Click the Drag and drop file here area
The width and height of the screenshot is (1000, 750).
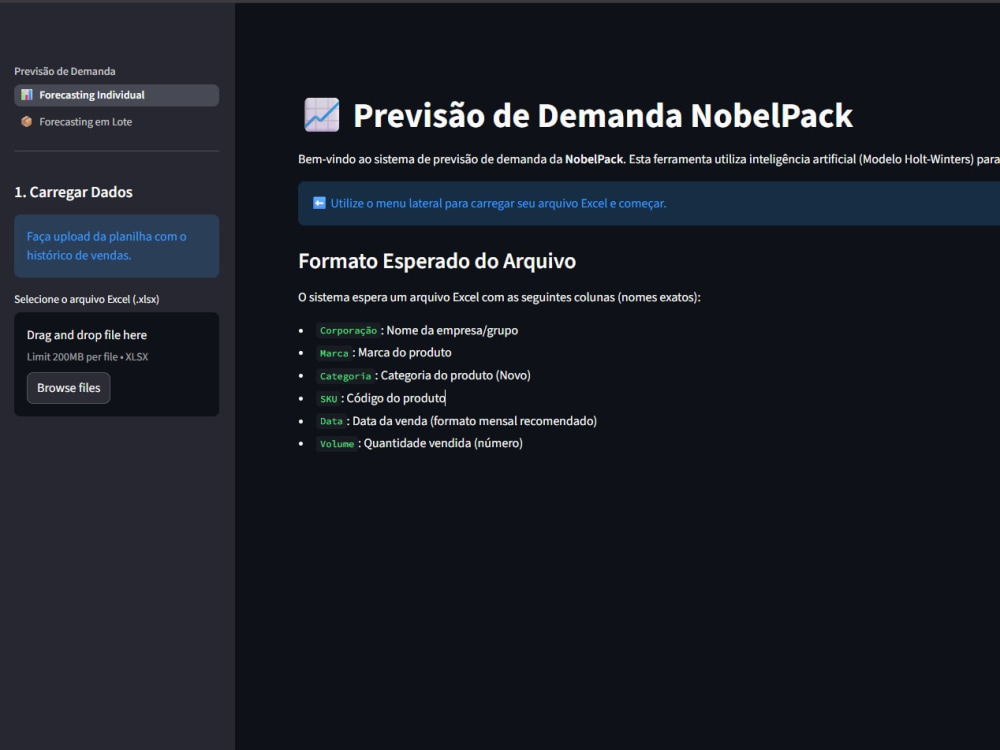click(116, 364)
